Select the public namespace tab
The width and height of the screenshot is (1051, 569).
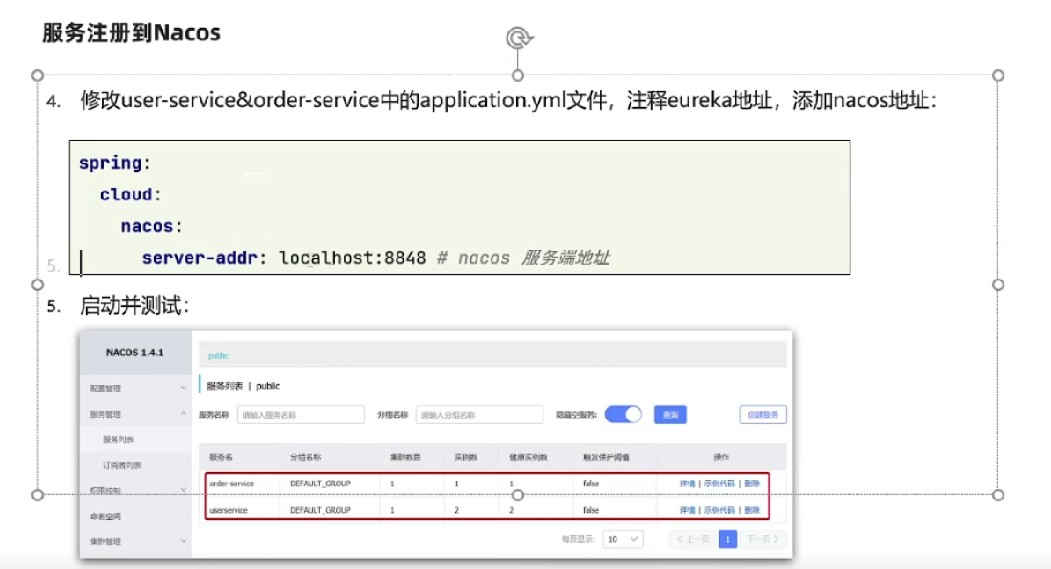[218, 355]
